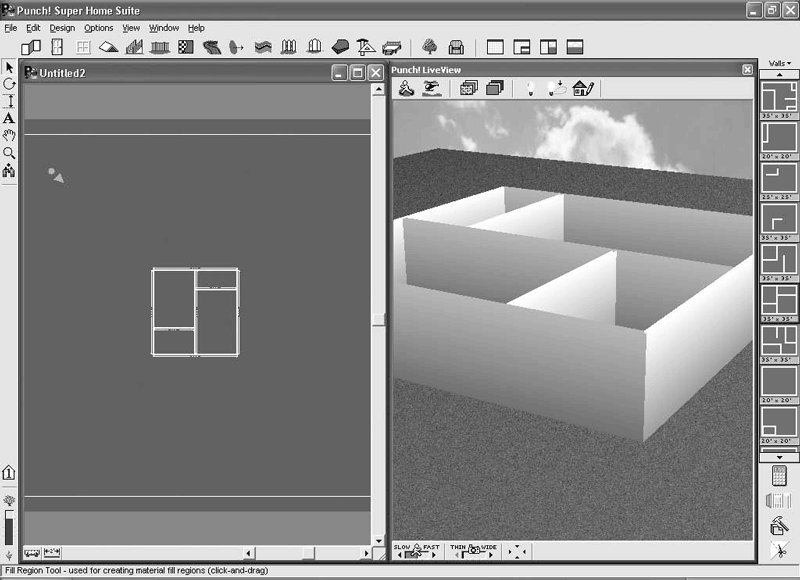Image resolution: width=800 pixels, height=580 pixels.
Task: Choose the top wall layout template thumbnail
Action: coord(779,99)
